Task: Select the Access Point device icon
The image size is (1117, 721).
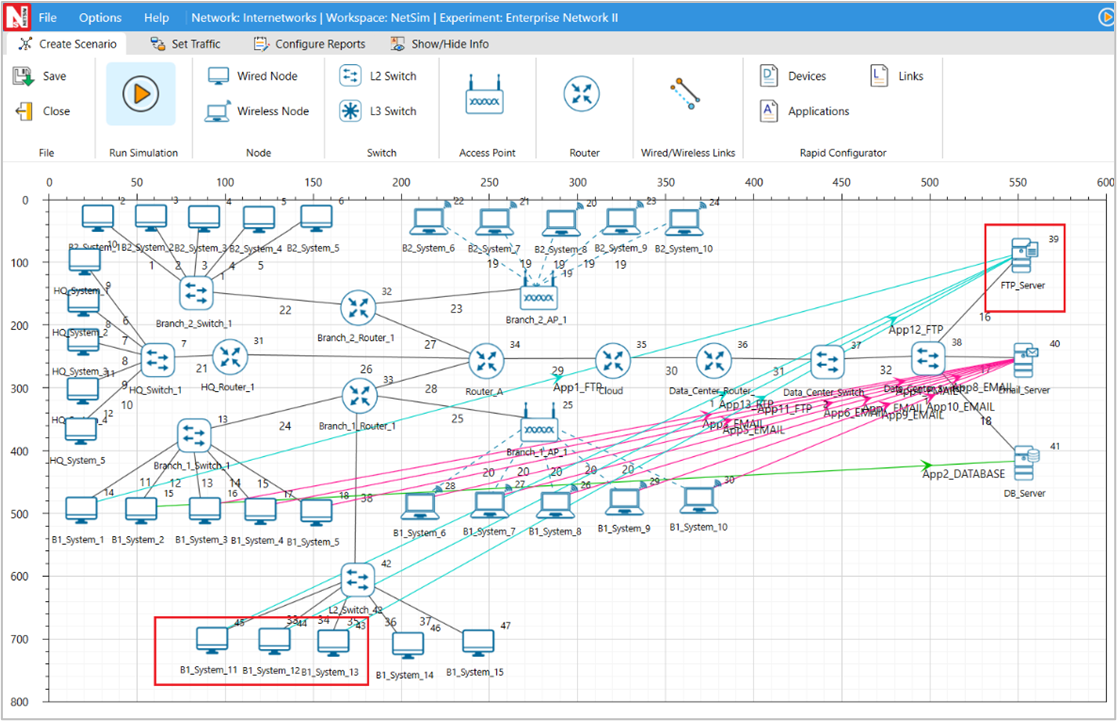Action: click(485, 98)
